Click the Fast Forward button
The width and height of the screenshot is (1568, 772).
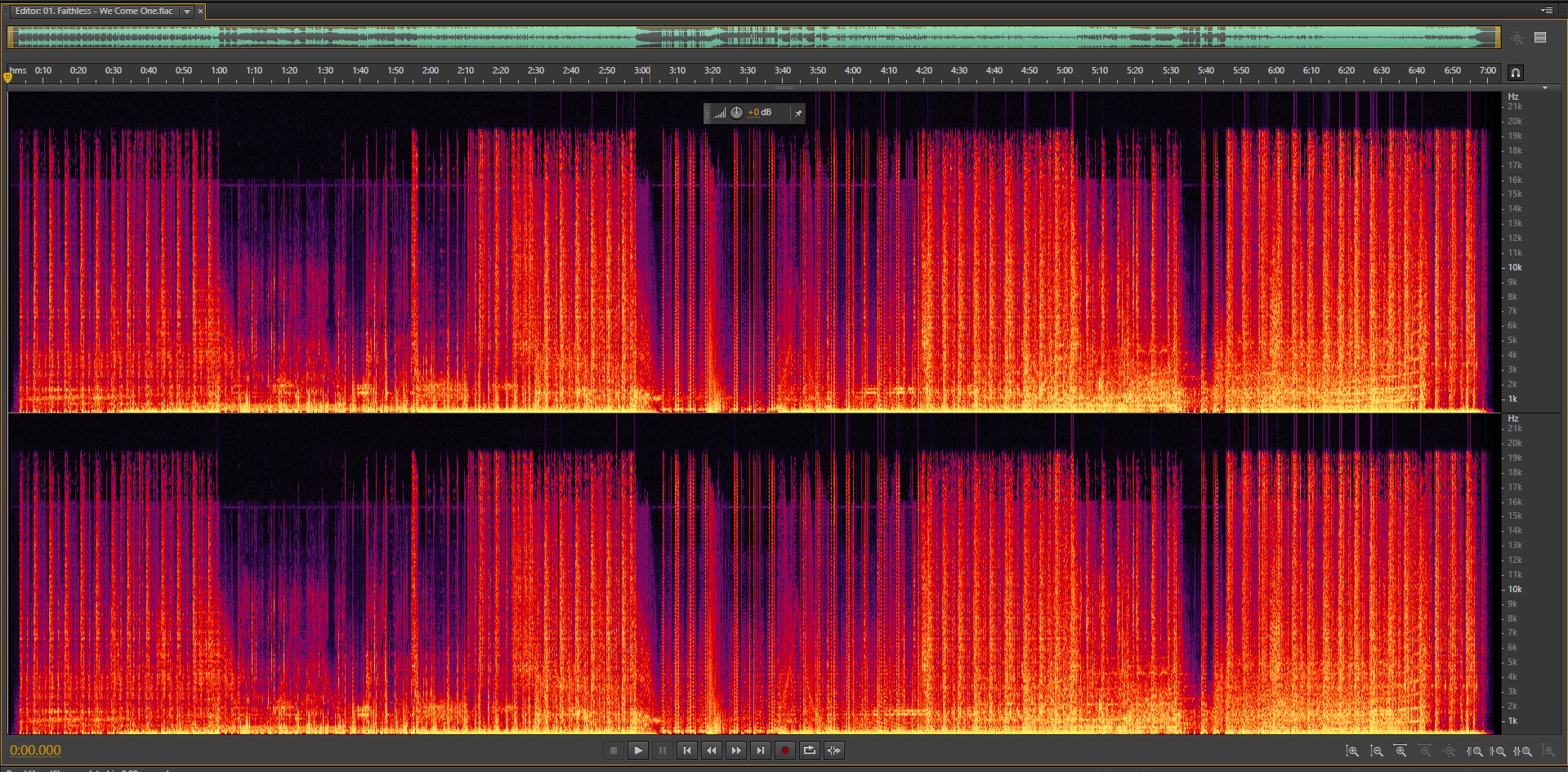(x=736, y=750)
